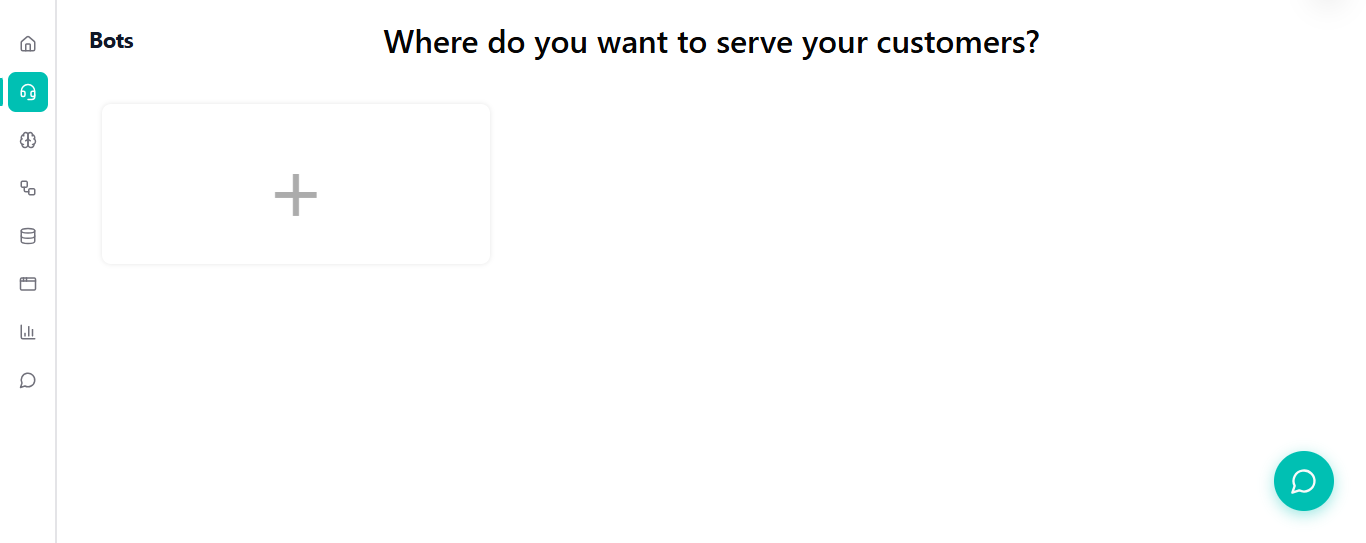Click the Bots heading
The width and height of the screenshot is (1366, 543).
(111, 41)
